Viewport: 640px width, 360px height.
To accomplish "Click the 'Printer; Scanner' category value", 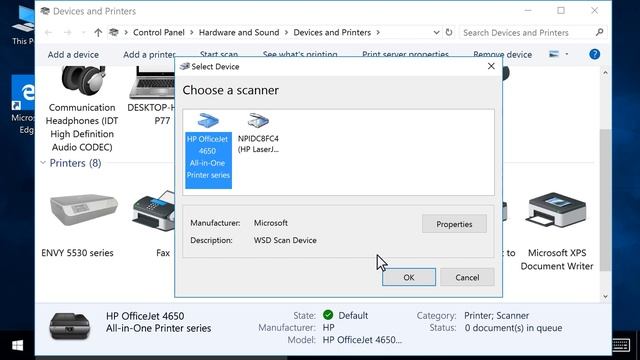I will pos(496,316).
